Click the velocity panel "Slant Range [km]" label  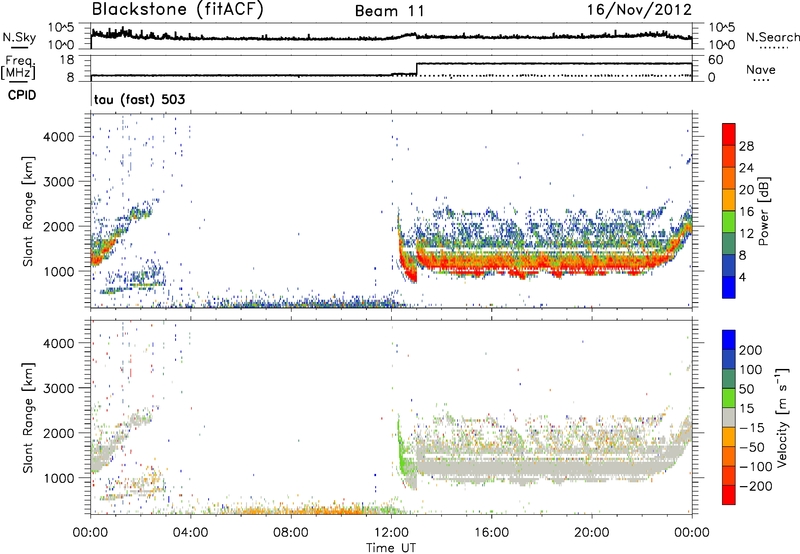[x=28, y=418]
